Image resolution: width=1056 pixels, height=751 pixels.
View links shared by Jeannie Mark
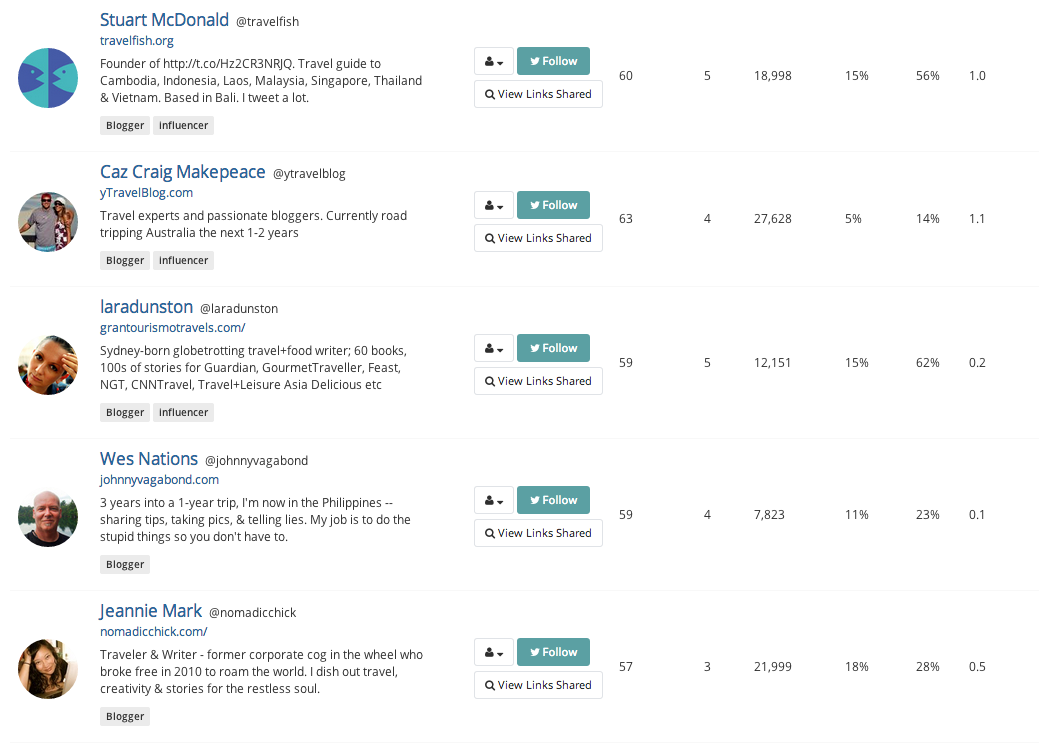[x=538, y=685]
